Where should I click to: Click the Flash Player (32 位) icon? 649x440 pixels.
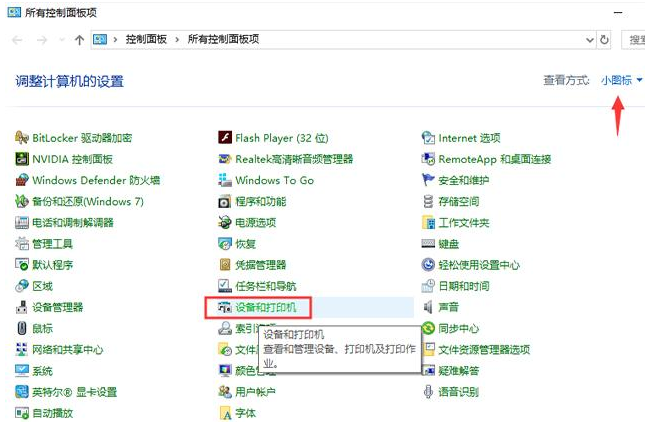[x=225, y=138]
